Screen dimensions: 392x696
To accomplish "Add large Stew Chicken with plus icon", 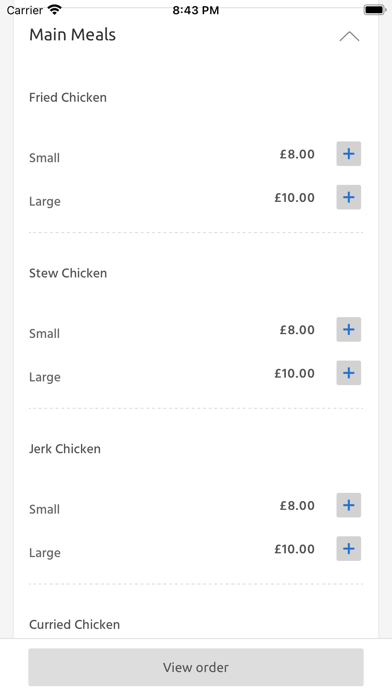I will [348, 373].
